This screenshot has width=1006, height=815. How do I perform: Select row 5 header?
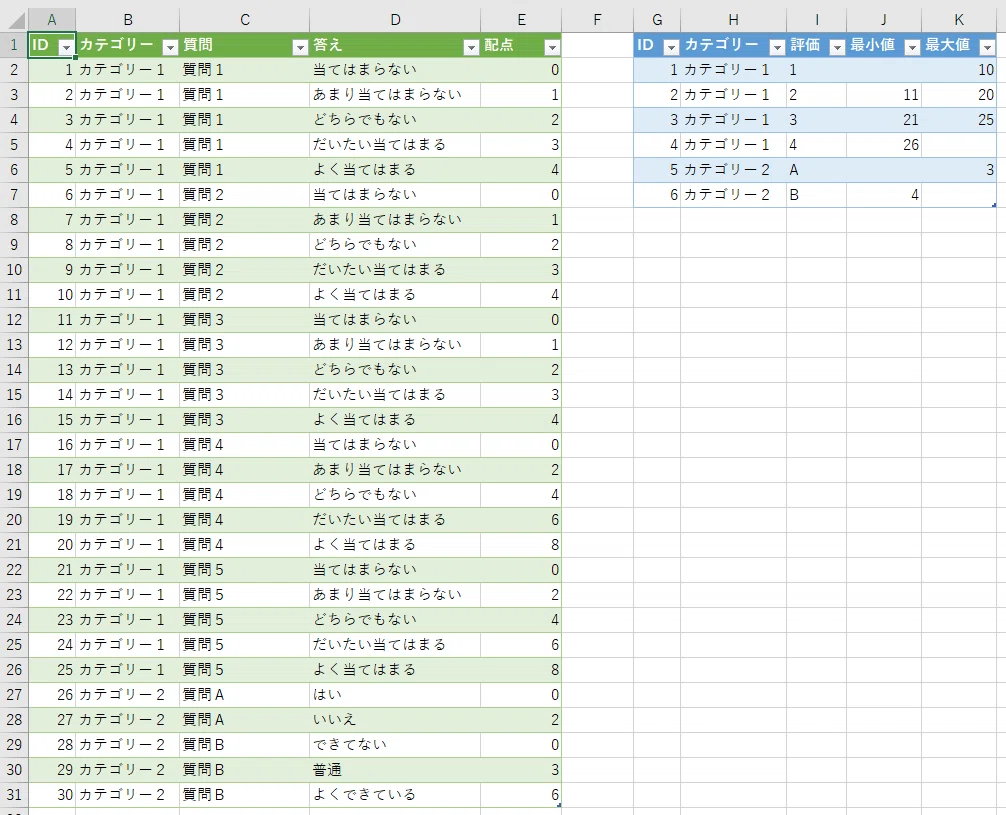tap(14, 144)
